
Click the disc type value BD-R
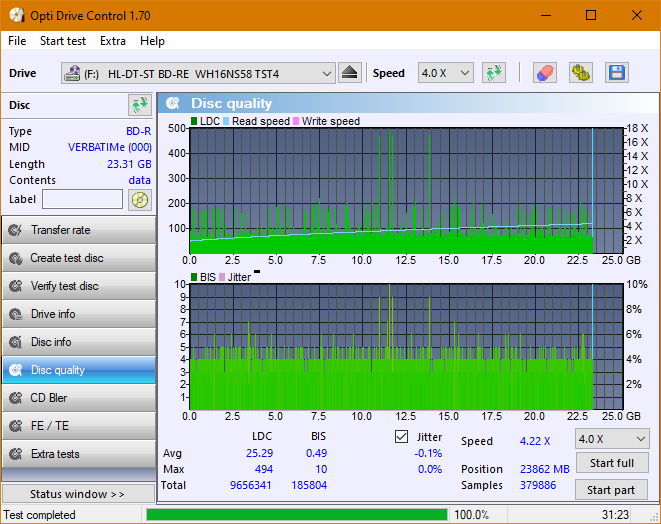click(x=139, y=131)
